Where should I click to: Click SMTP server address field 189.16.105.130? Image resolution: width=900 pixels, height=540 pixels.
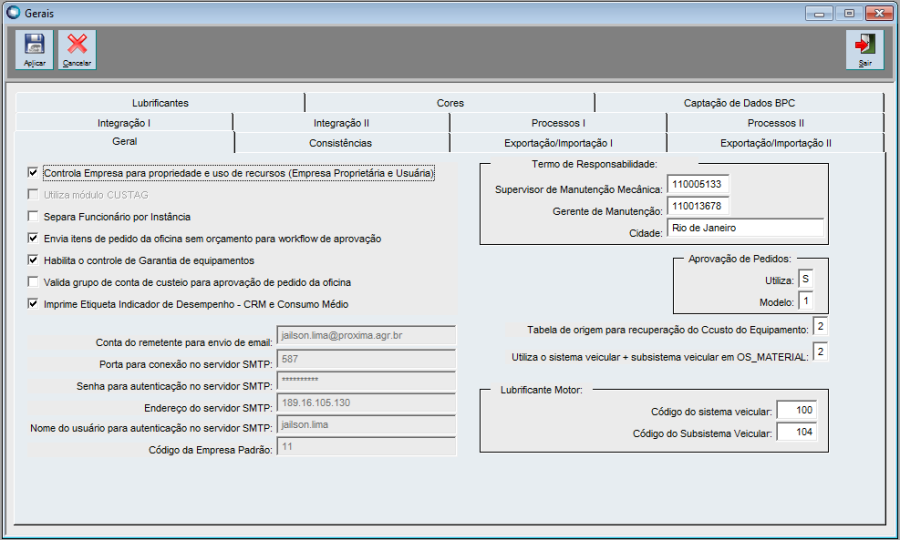366,403
